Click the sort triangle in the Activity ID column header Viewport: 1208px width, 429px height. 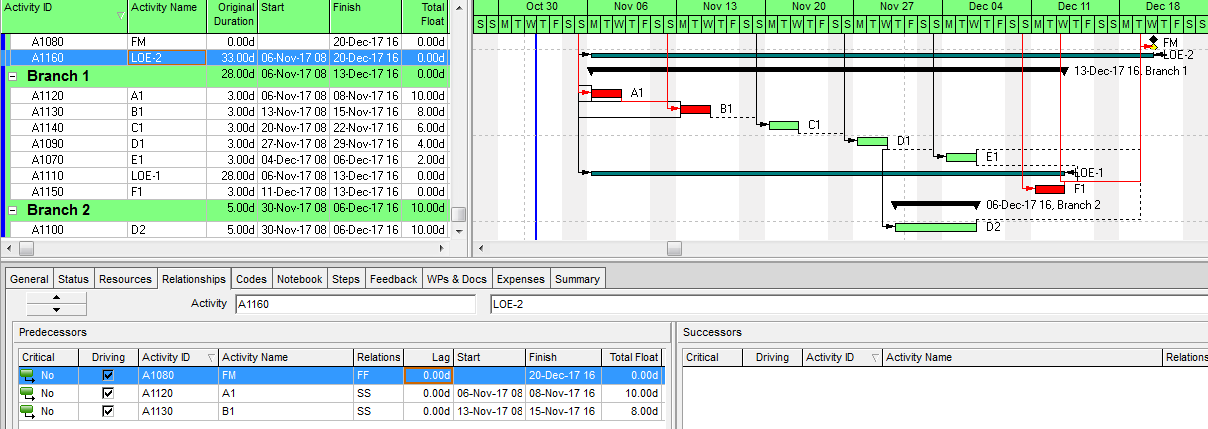click(x=120, y=16)
